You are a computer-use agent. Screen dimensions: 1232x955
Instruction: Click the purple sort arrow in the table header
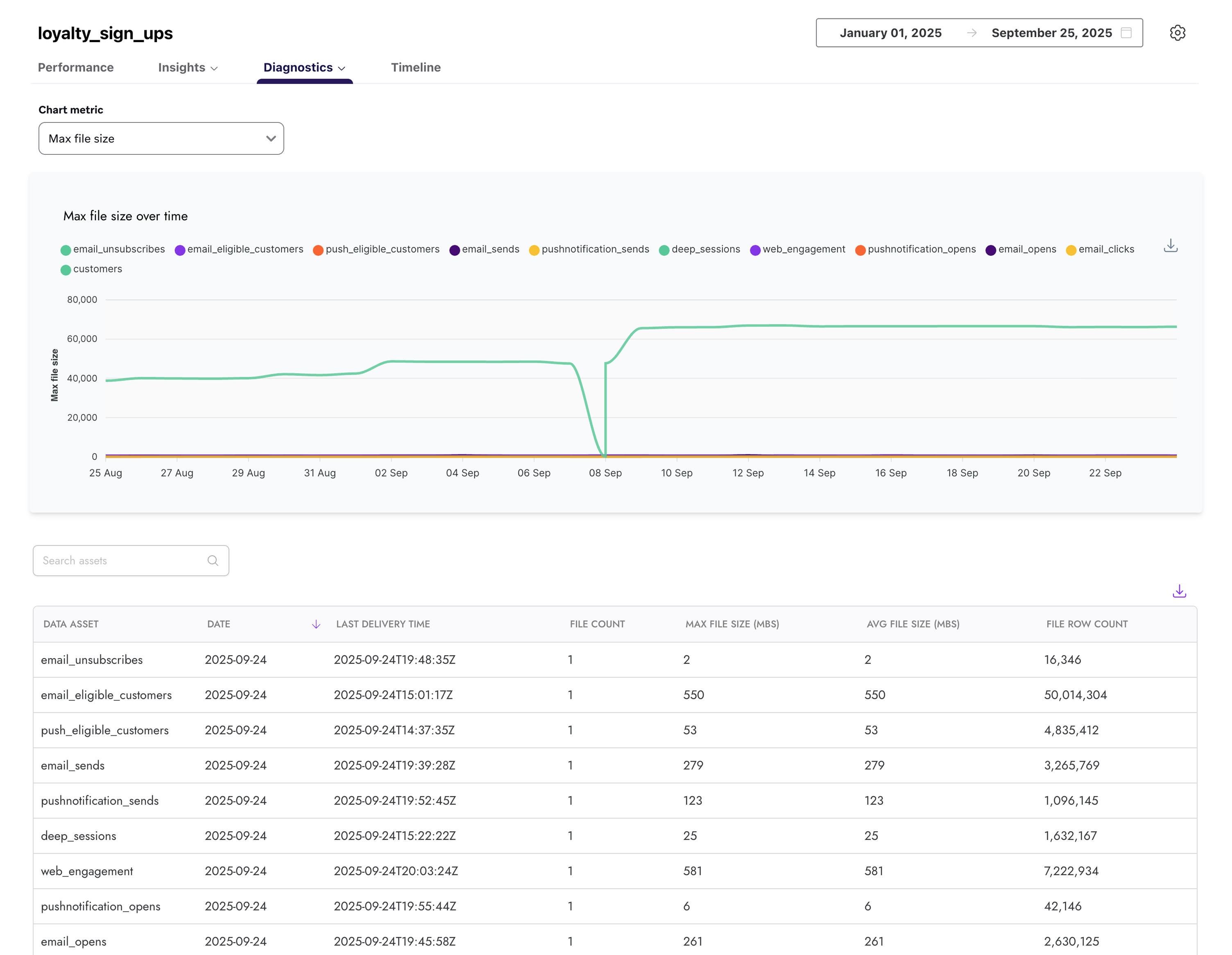click(x=316, y=624)
